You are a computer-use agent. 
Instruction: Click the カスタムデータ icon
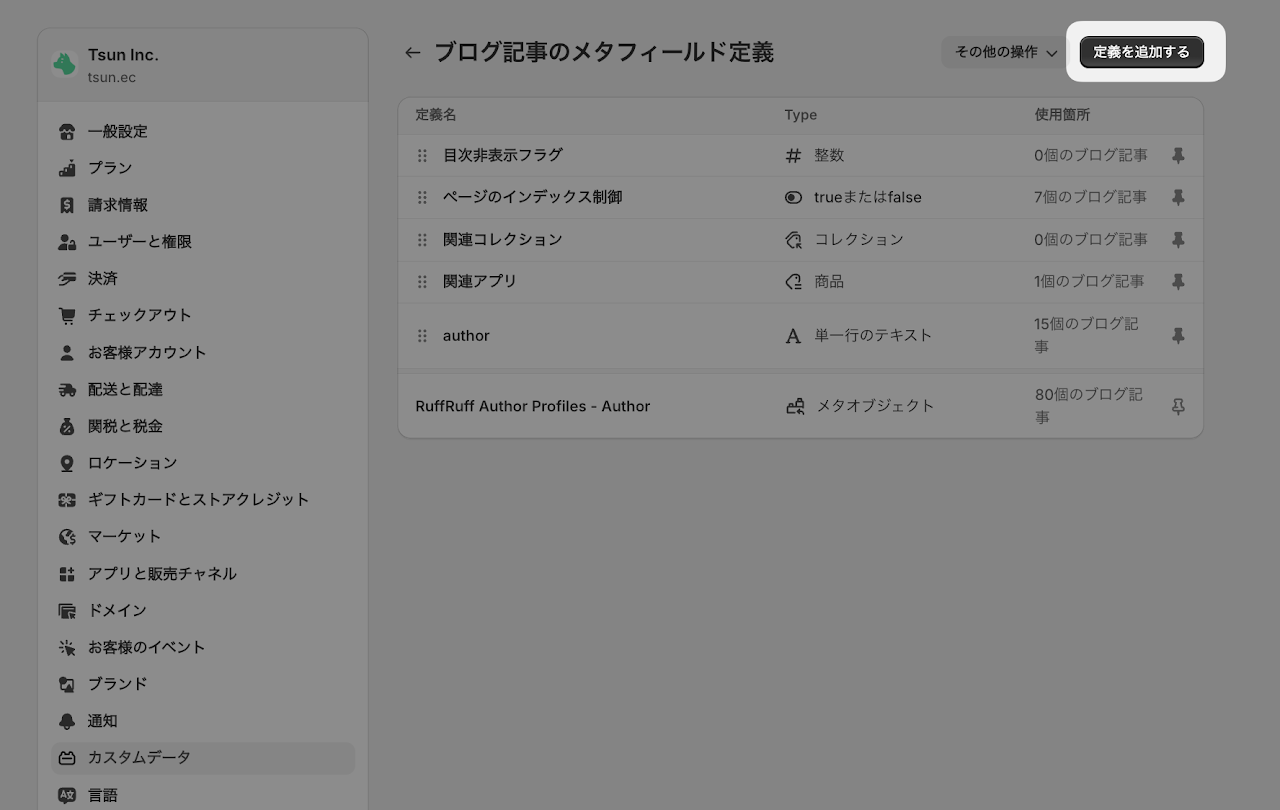(x=67, y=758)
